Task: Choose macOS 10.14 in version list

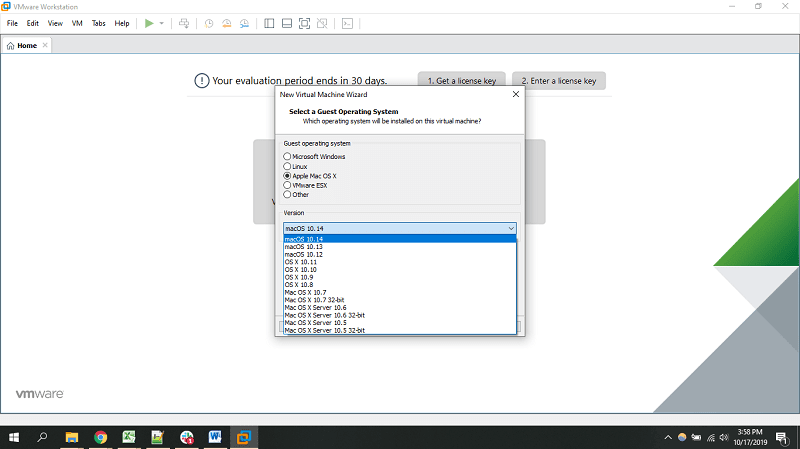Action: pyautogui.click(x=400, y=239)
